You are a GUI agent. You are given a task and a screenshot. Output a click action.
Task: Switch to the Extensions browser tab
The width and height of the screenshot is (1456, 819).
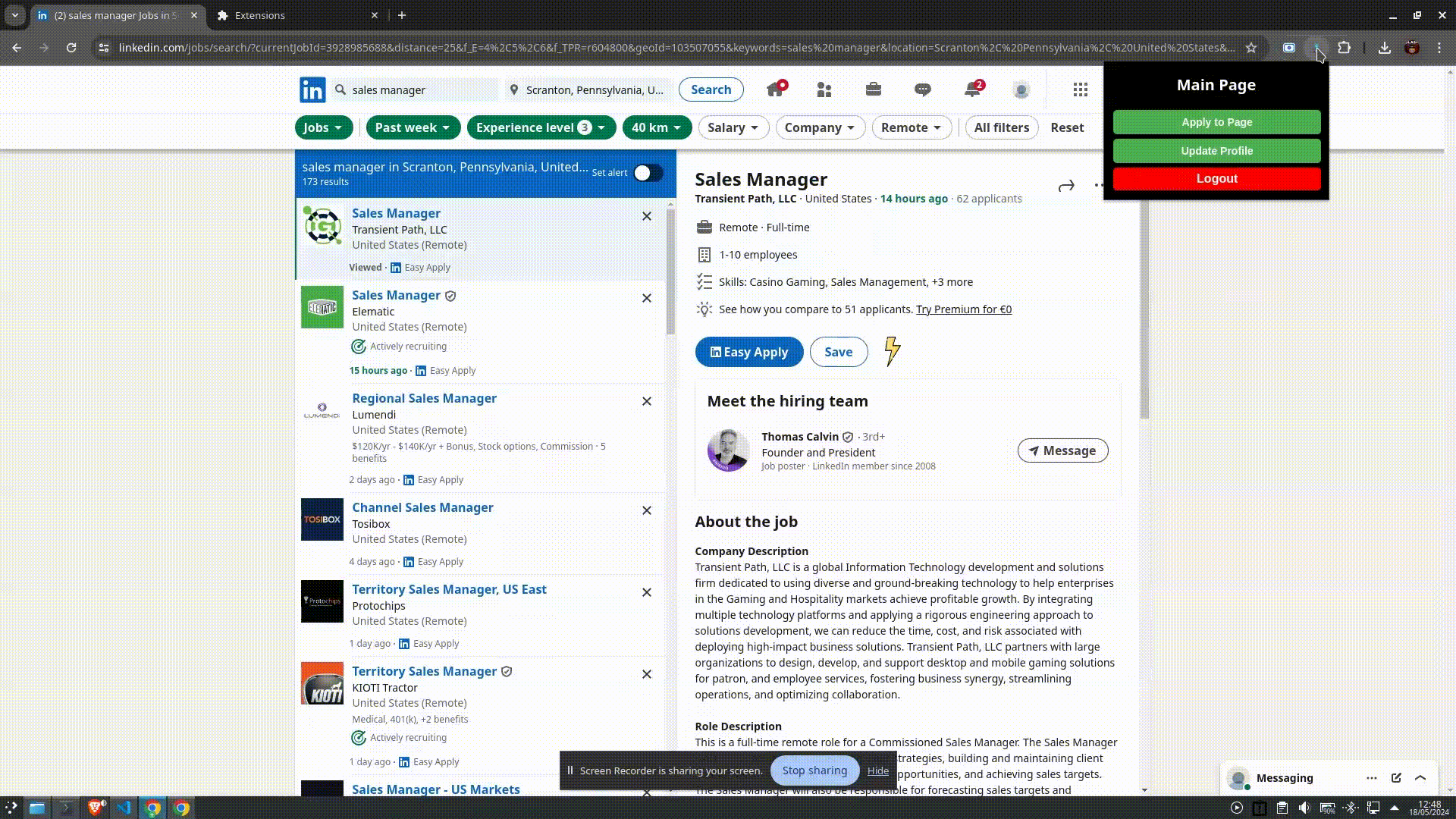click(296, 15)
